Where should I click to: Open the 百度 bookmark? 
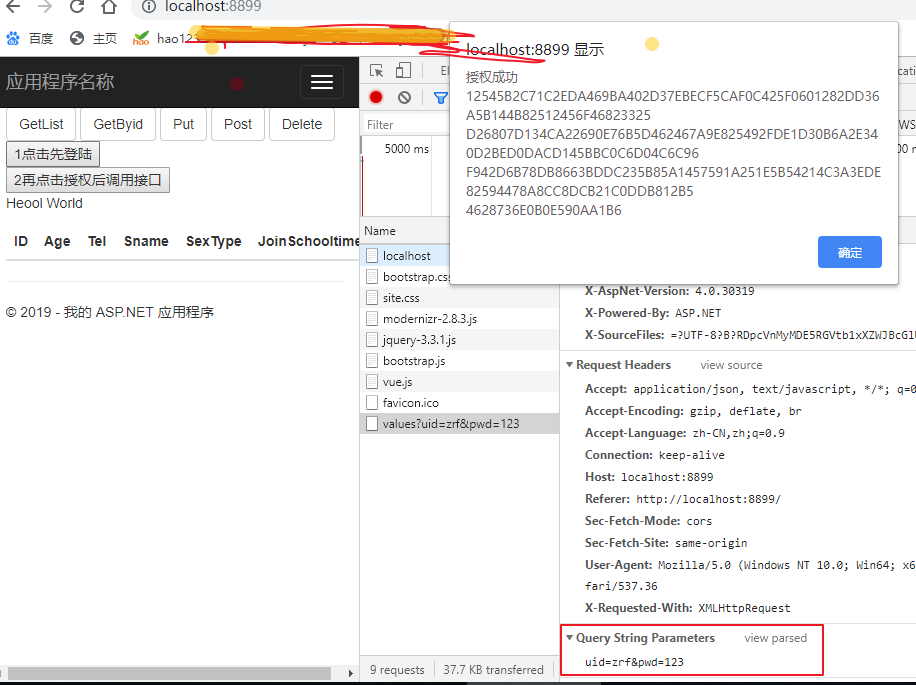click(x=29, y=39)
